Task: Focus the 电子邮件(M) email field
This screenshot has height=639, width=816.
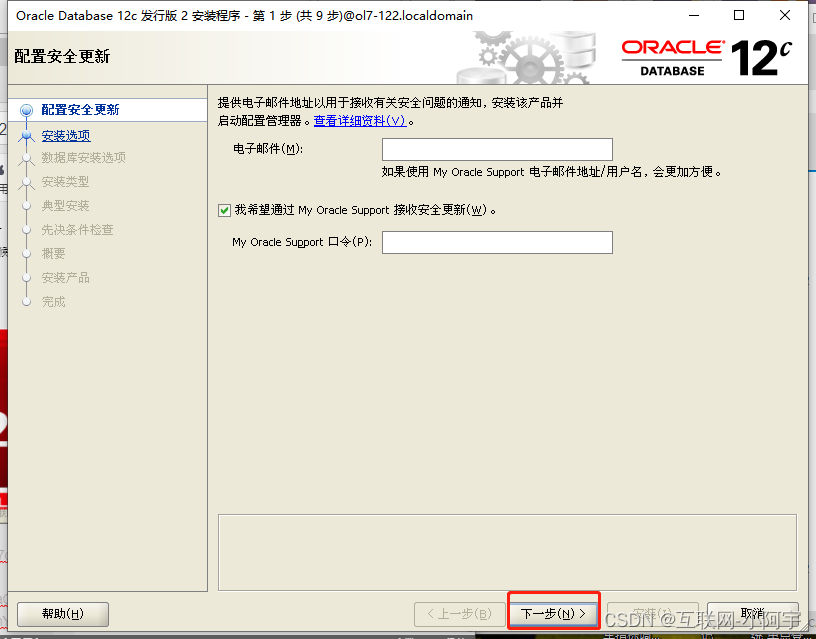Action: click(x=497, y=149)
